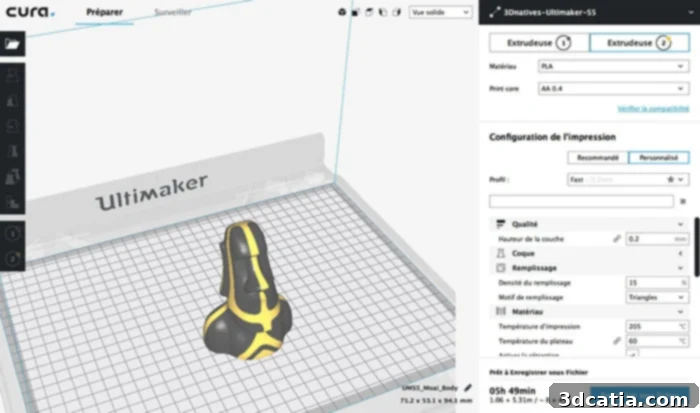Switch camera to left side view cube

pos(383,12)
